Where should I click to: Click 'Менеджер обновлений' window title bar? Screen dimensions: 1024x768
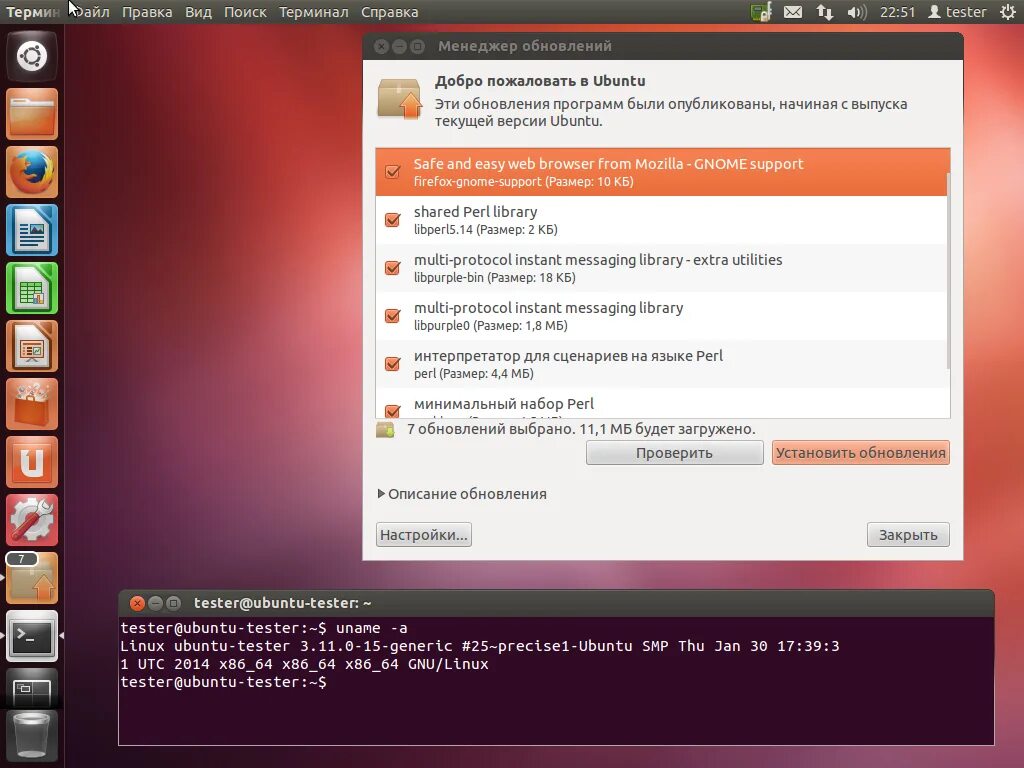point(663,46)
